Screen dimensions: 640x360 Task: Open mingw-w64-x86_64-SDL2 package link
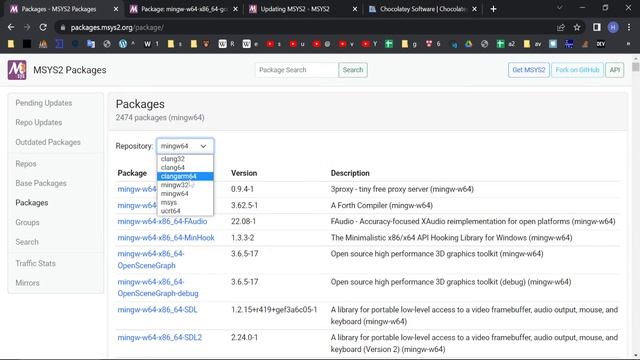click(x=160, y=338)
